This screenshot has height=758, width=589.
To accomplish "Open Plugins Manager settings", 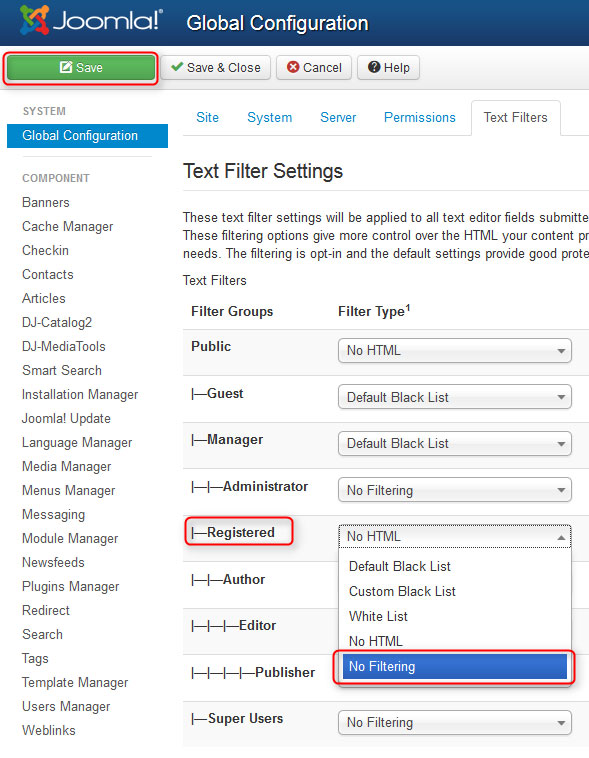I will coord(71,587).
